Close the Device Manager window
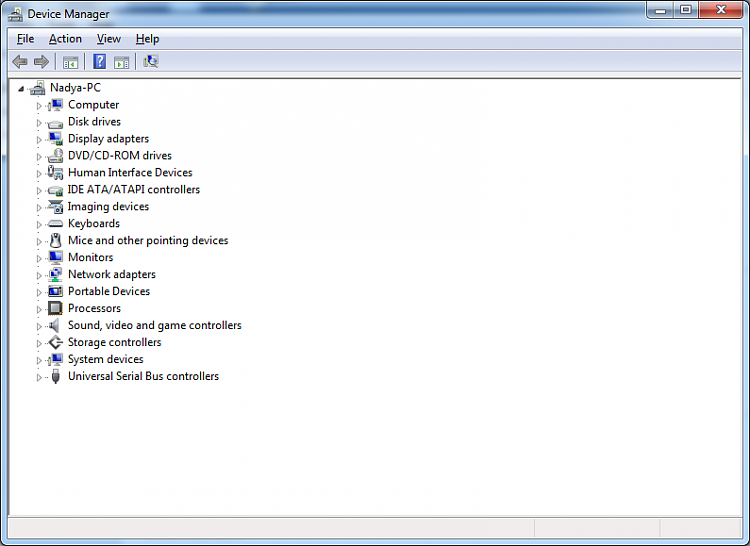 [721, 10]
